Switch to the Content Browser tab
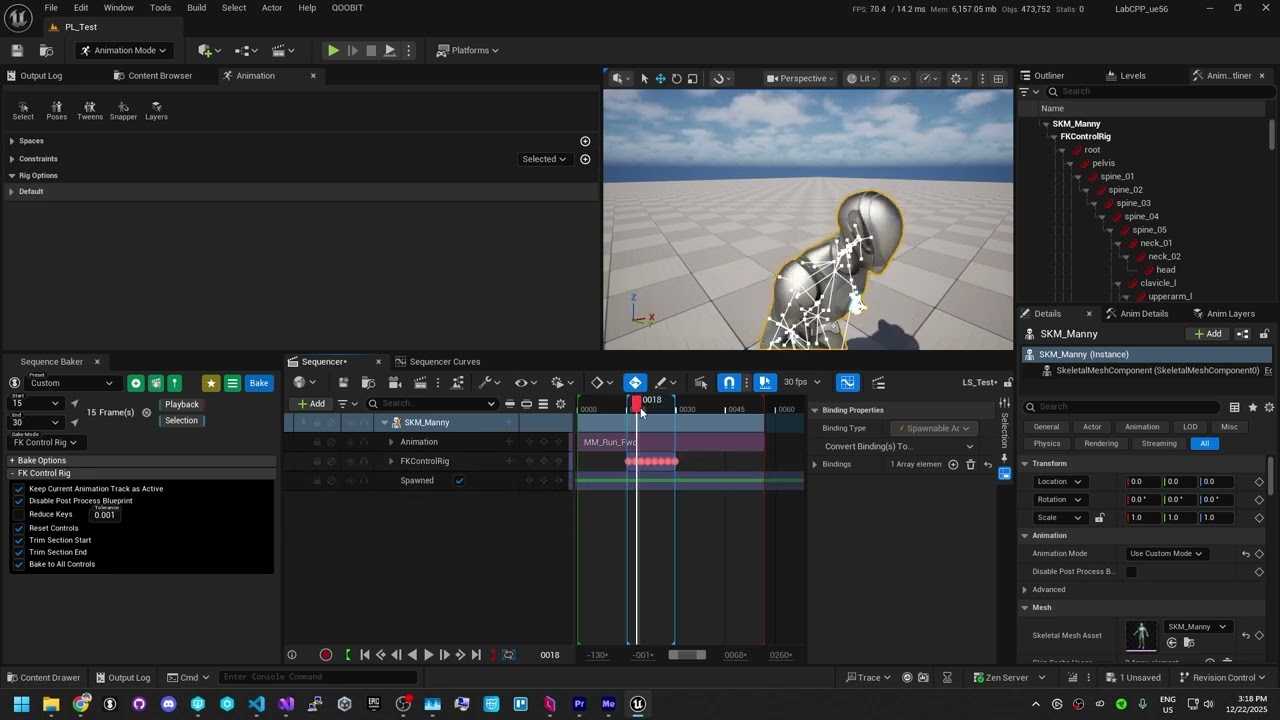1280x720 pixels. [x=152, y=75]
